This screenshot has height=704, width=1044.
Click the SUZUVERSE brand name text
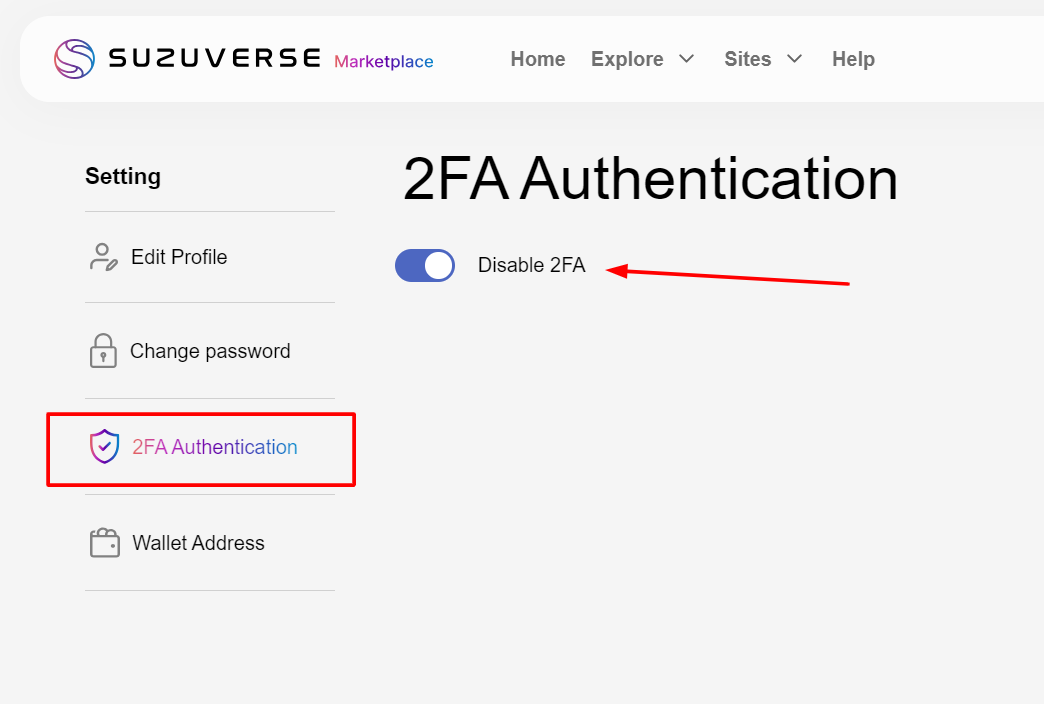[214, 58]
